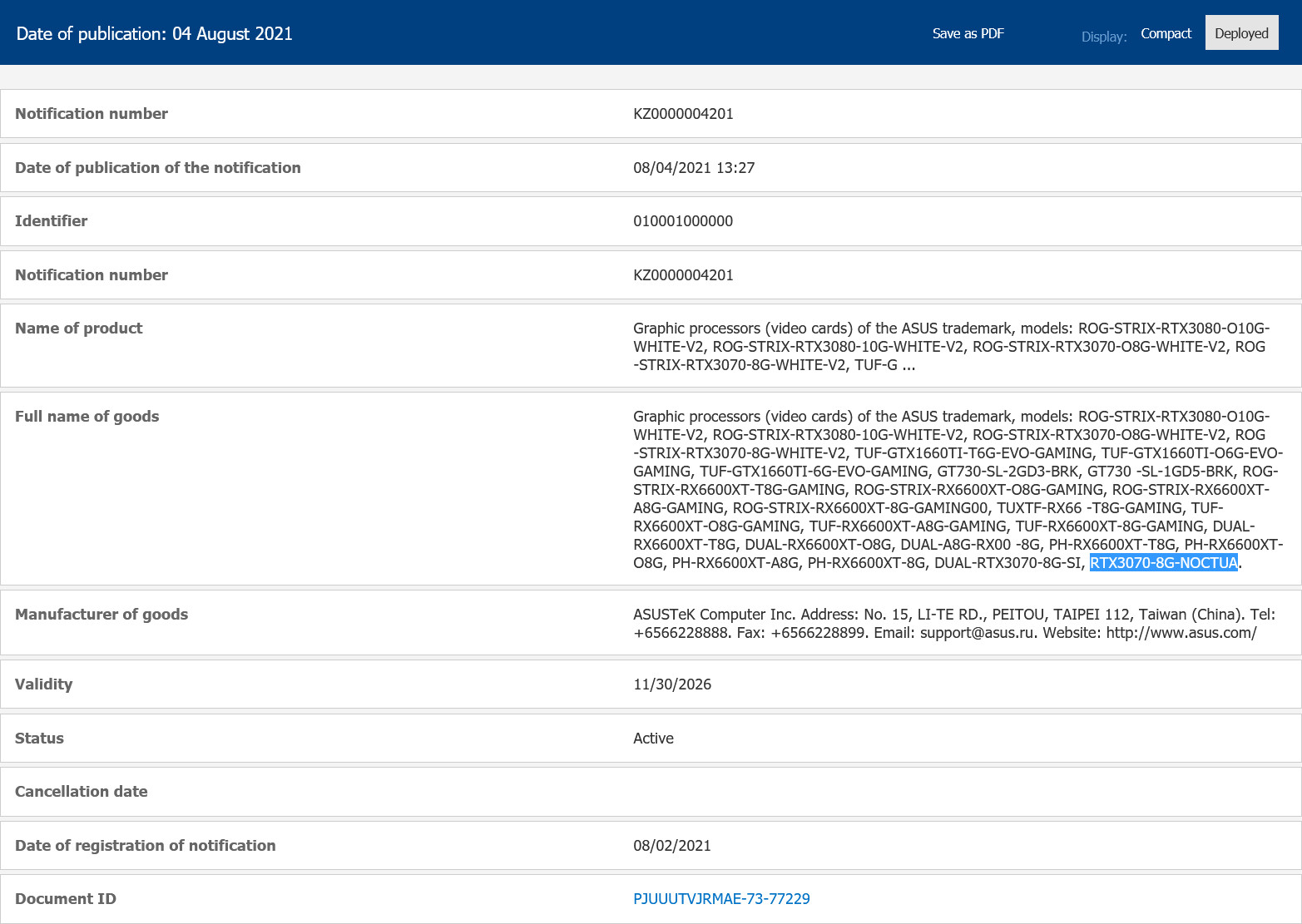Click the highlighted RTX3070-8G-NOCTUA text
The height and width of the screenshot is (924, 1302).
(x=1163, y=563)
